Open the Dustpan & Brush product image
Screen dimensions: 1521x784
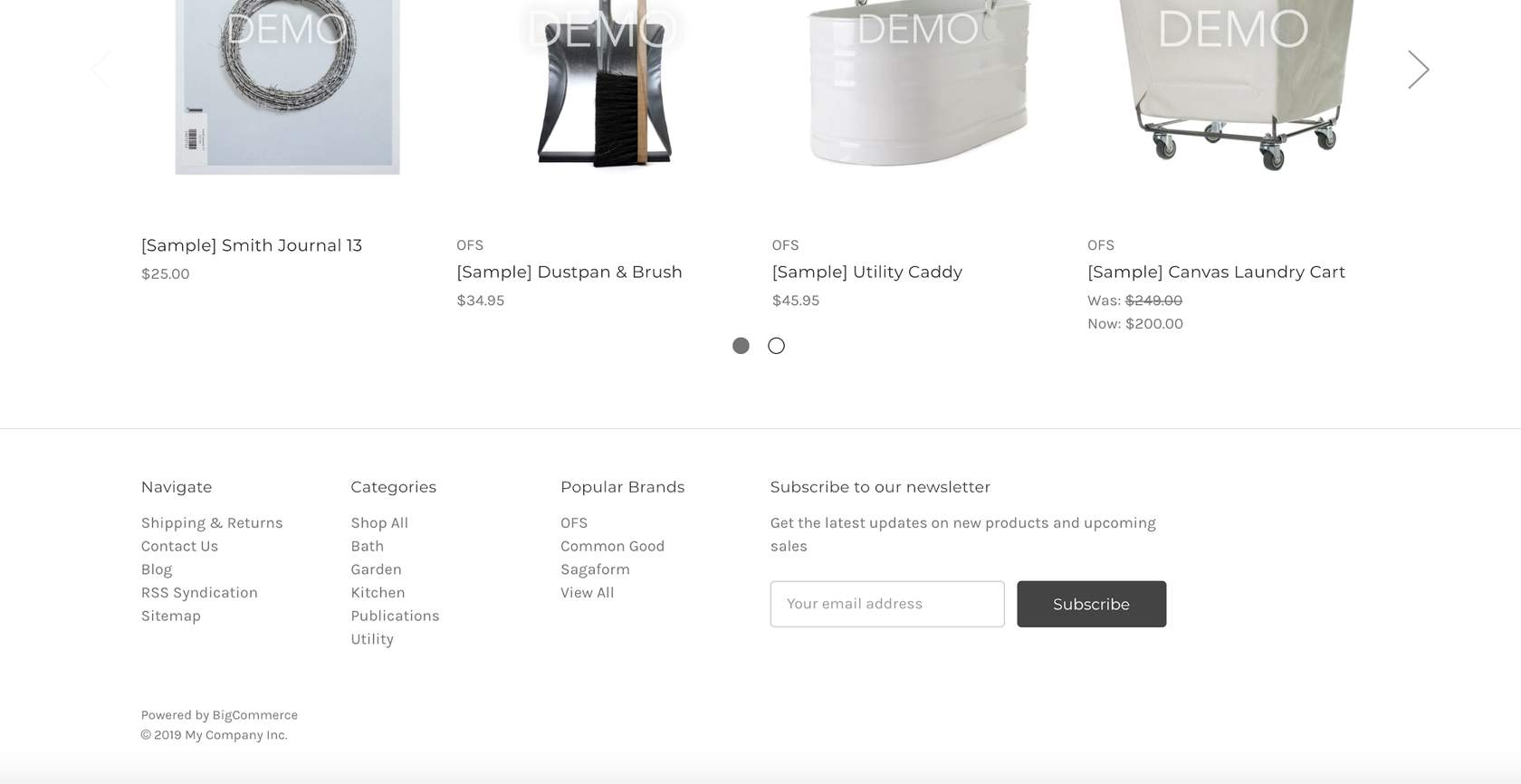603,86
